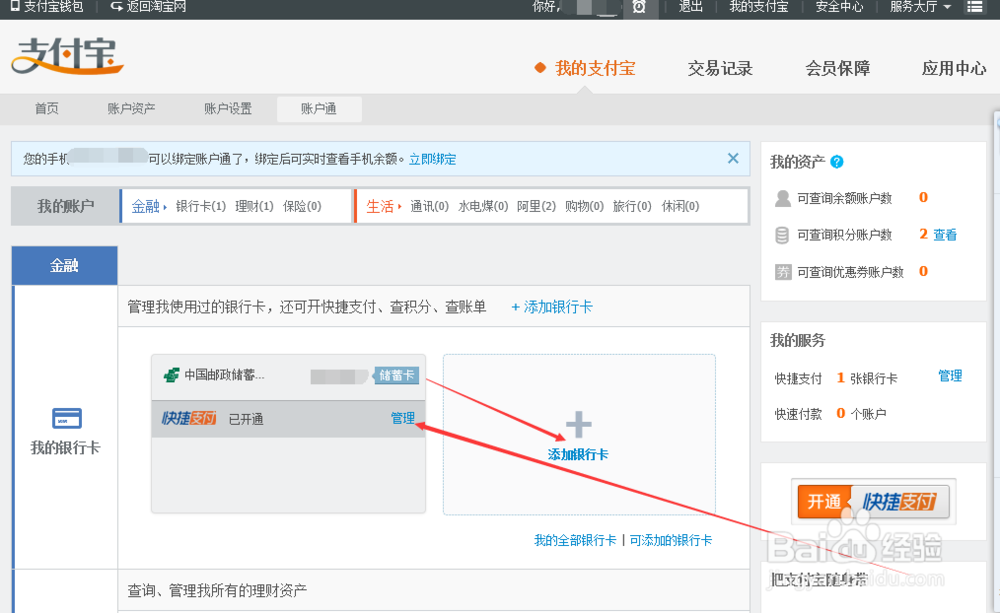Select 购物(0) filter
This screenshot has width=1000, height=613.
(584, 207)
